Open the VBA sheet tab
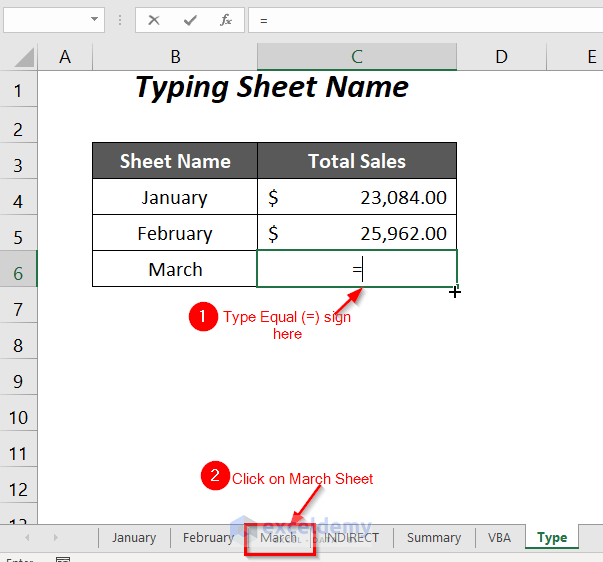This screenshot has height=562, width=603. tap(499, 537)
